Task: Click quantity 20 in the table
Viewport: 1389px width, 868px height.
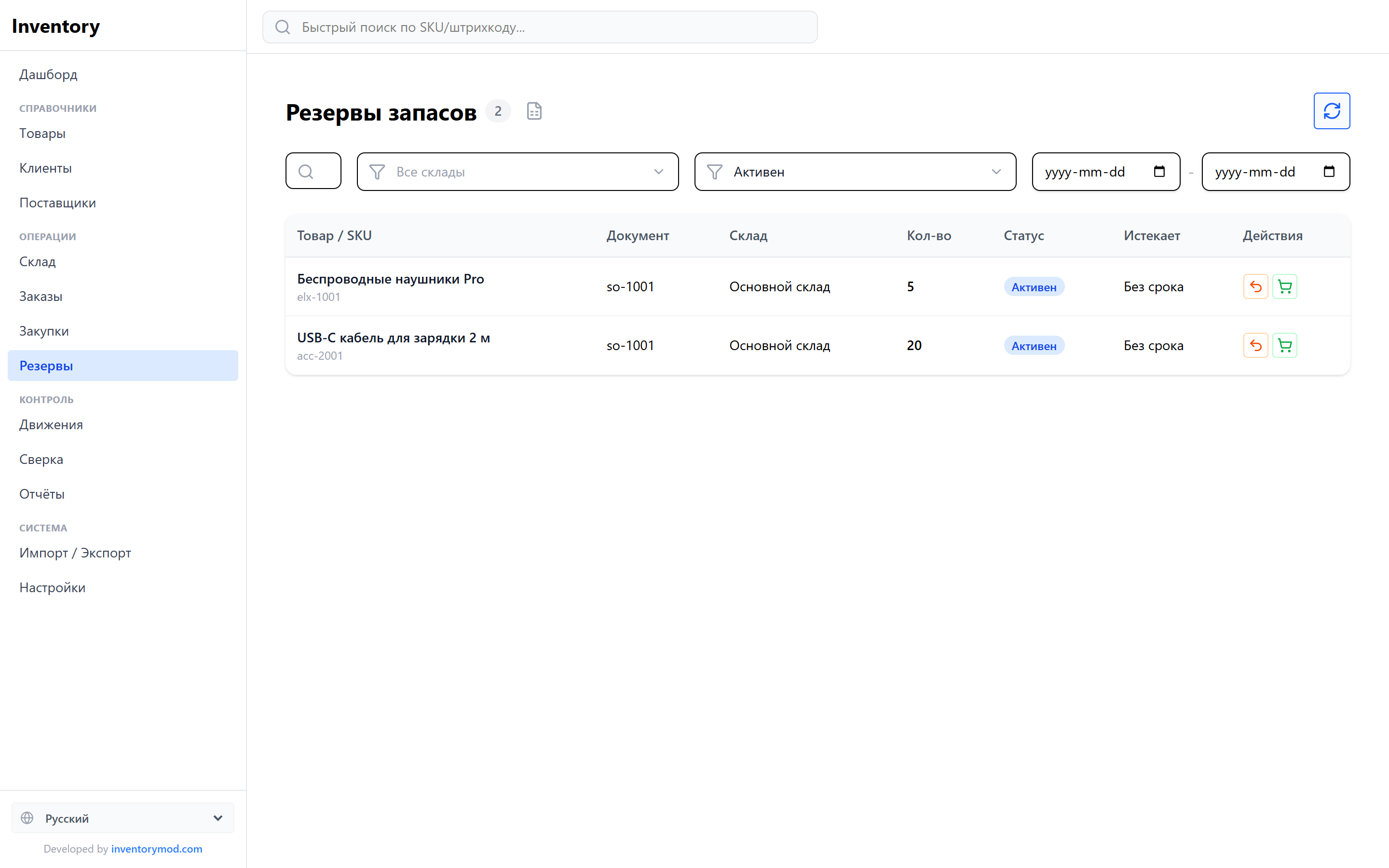Action: (914, 346)
